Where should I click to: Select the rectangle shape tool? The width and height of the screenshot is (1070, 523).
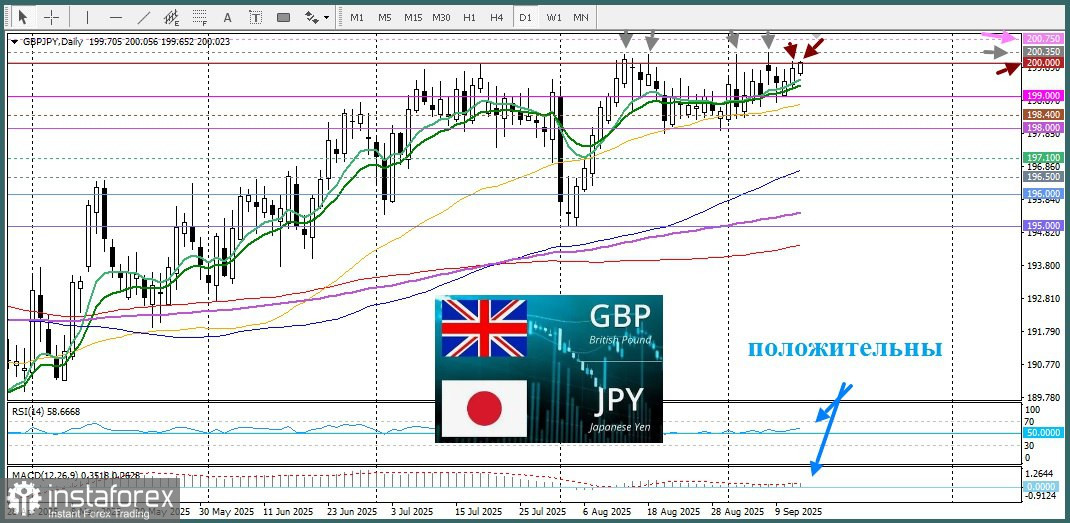click(283, 17)
